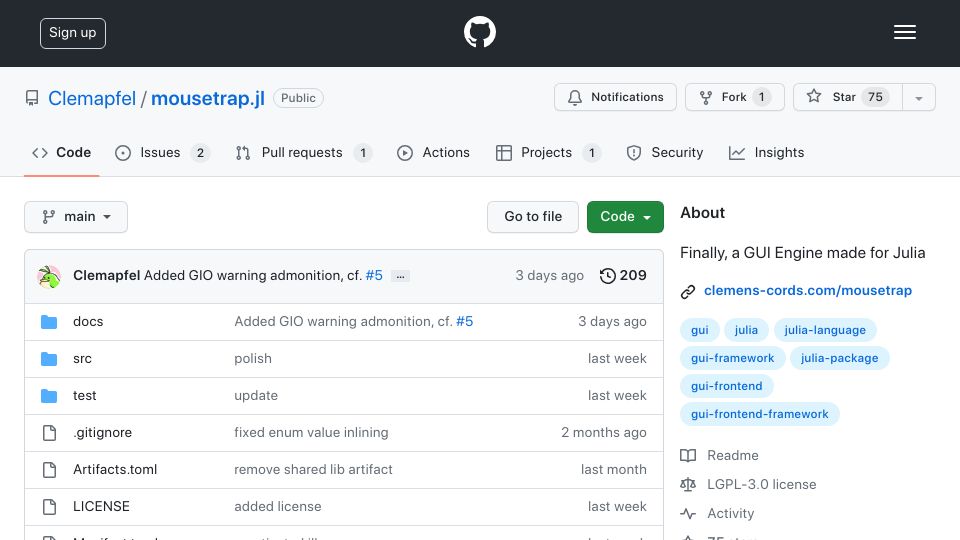This screenshot has height=540, width=960.
Task: Click the gui topic tag
Action: [700, 330]
